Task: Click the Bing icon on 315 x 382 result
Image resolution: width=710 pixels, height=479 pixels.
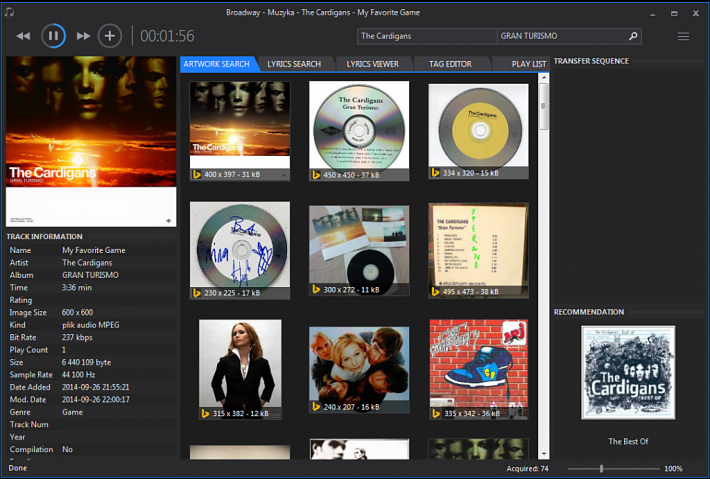Action: click(206, 413)
